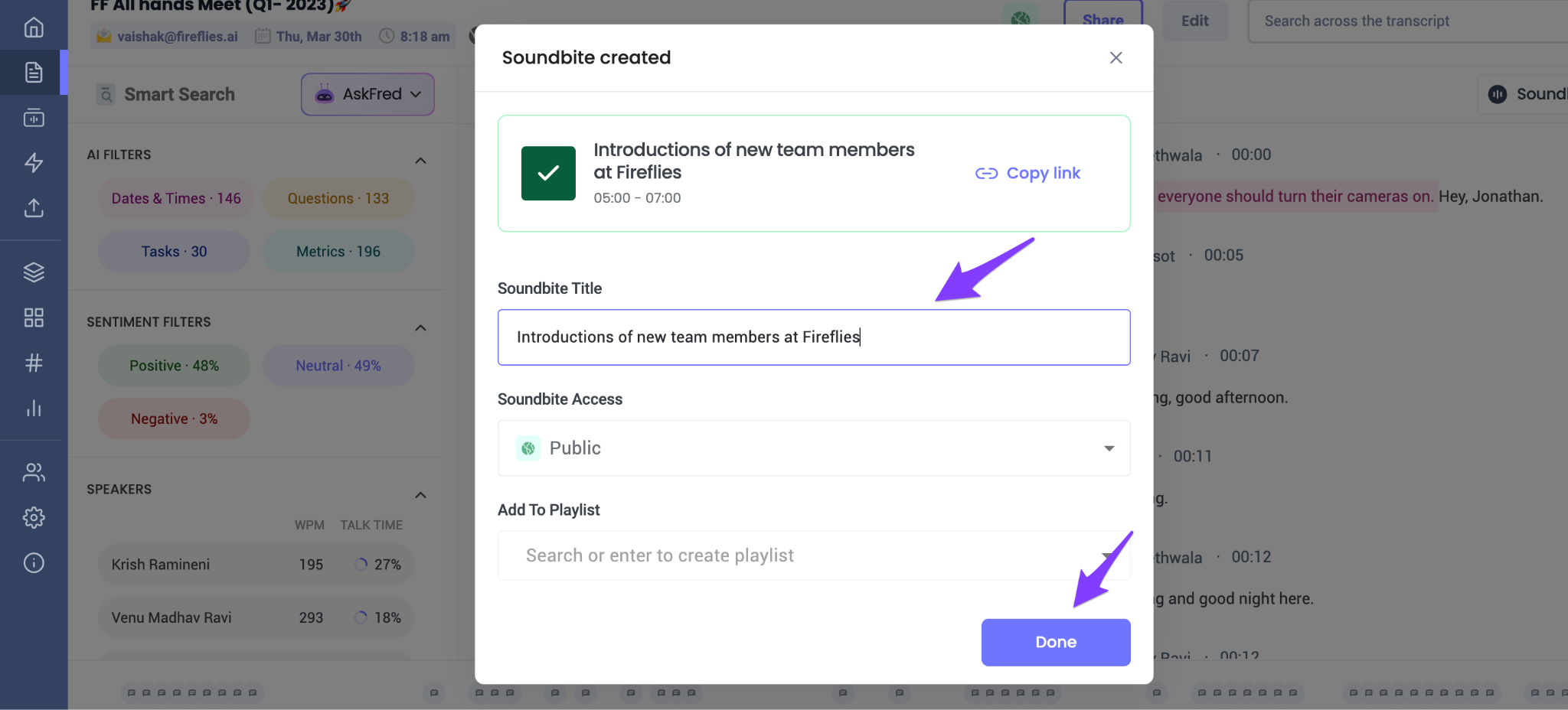Image resolution: width=1568 pixels, height=710 pixels.
Task: Open the Home icon in sidebar
Action: click(34, 28)
